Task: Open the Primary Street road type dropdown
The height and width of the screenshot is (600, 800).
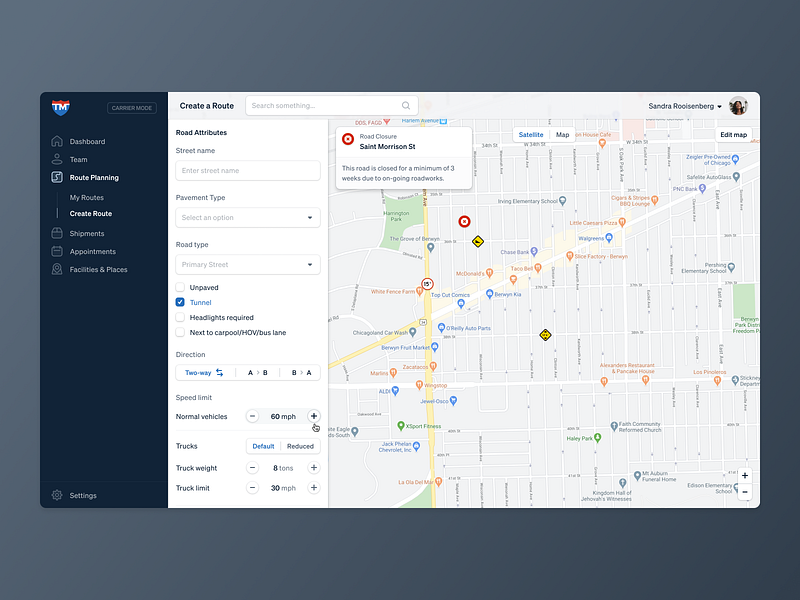Action: click(x=247, y=264)
